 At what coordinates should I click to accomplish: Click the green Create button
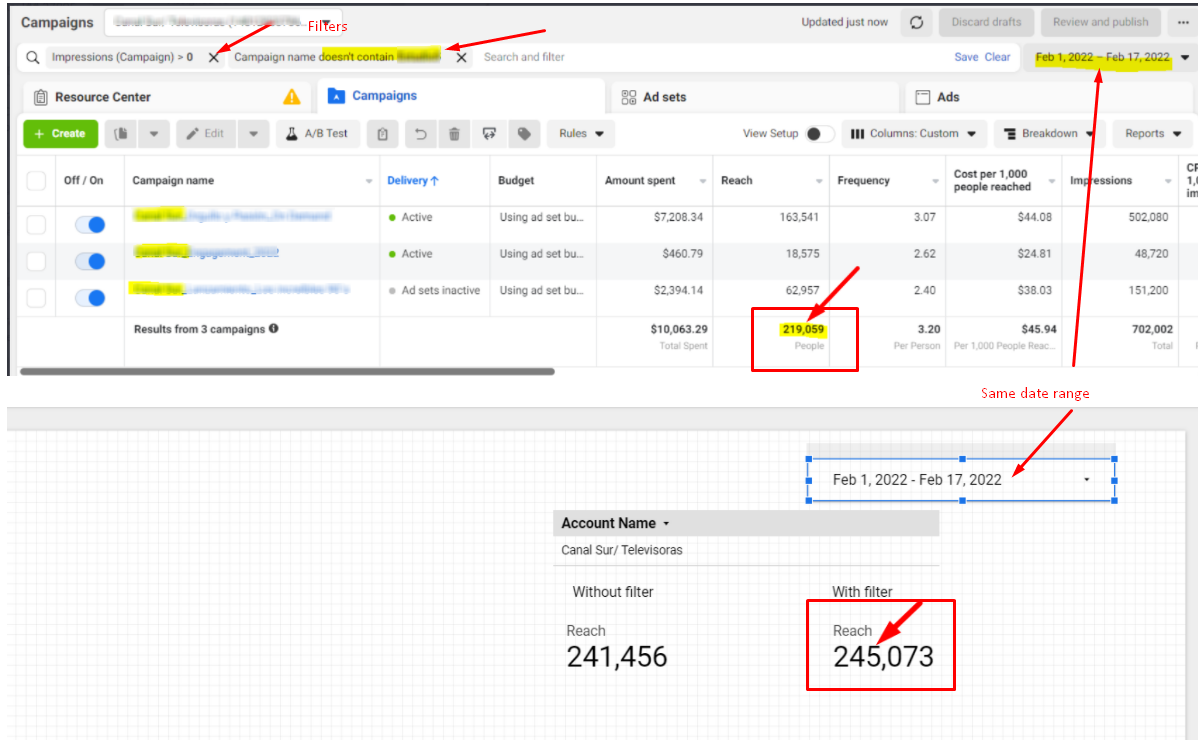point(59,134)
